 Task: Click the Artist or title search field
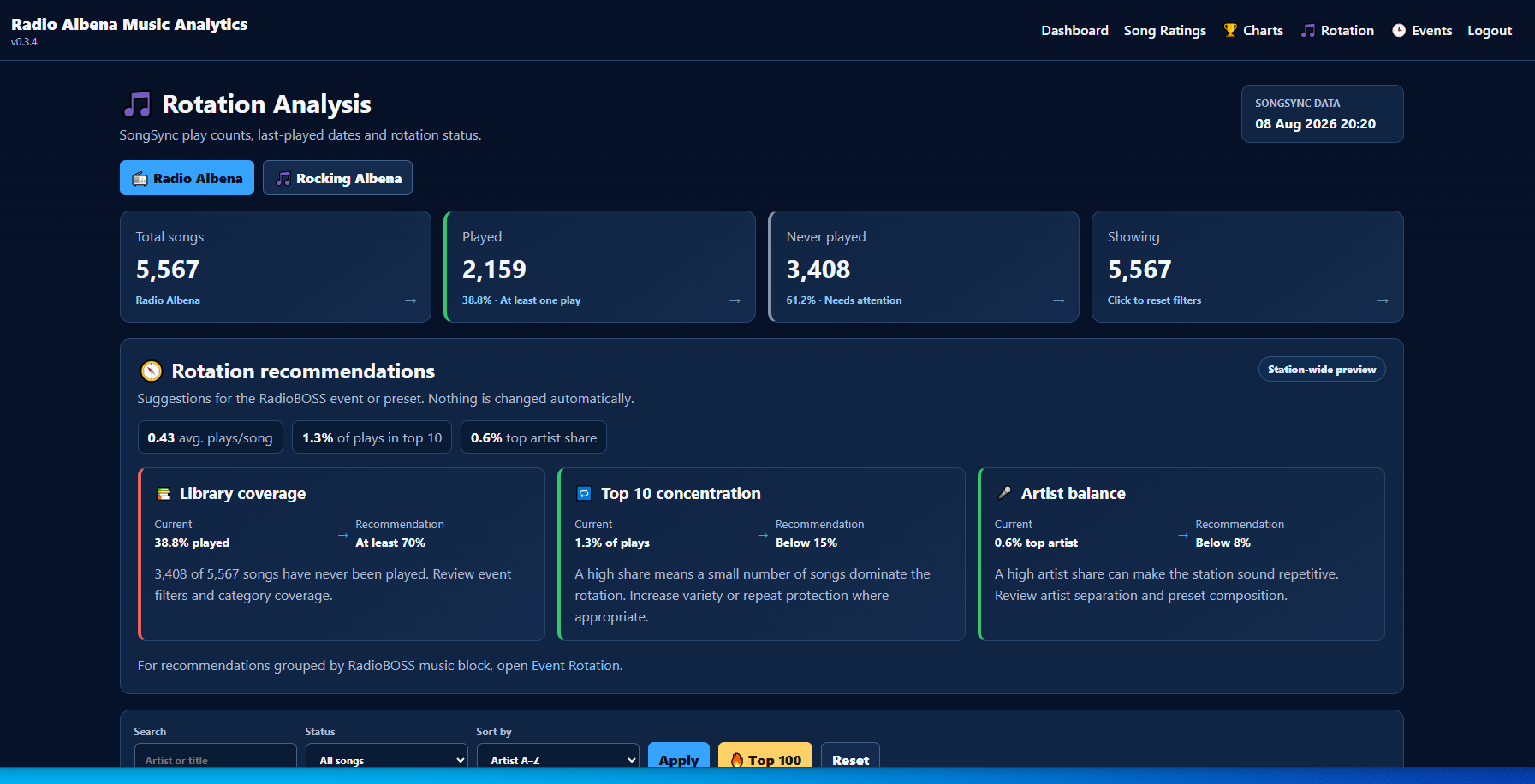point(216,759)
